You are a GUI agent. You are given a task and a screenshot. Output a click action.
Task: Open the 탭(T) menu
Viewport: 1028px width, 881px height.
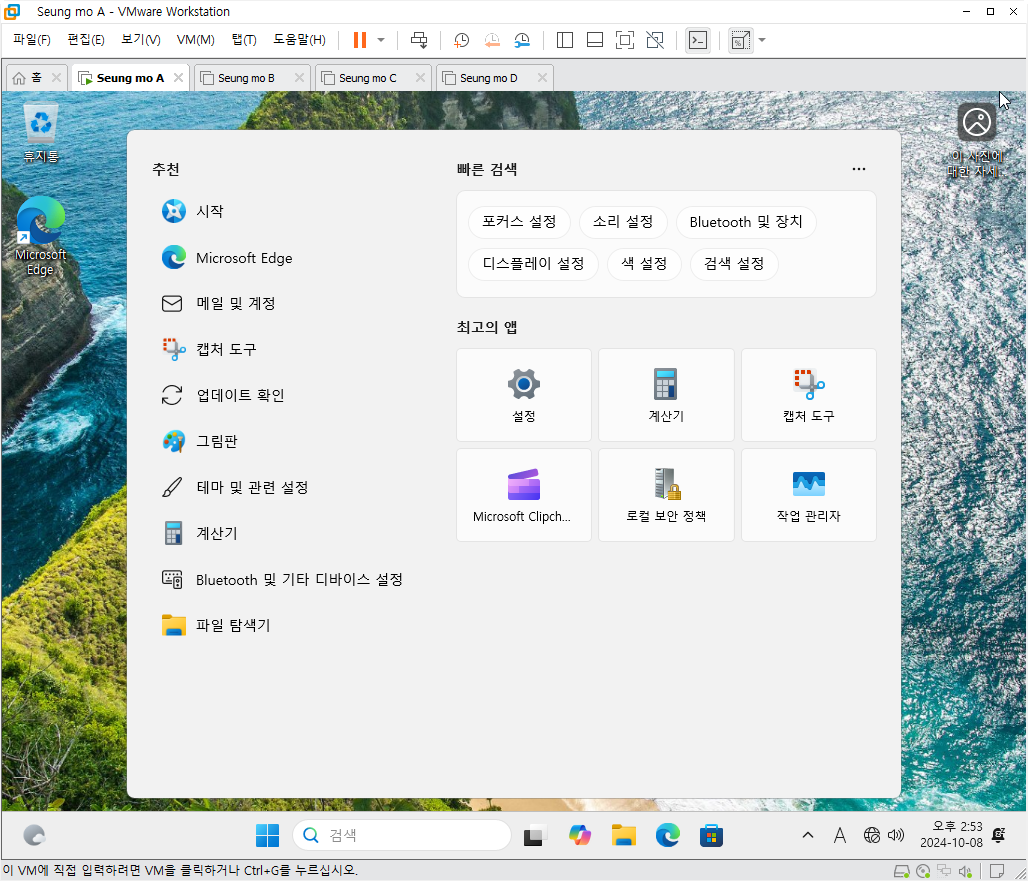pyautogui.click(x=244, y=40)
